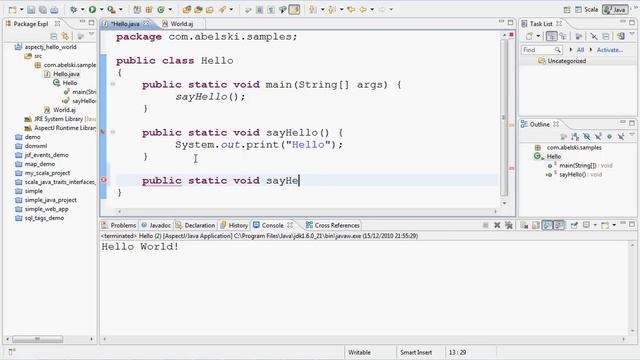Navigate back with yellow left arrow
640x360 pixels.
[x=363, y=9]
